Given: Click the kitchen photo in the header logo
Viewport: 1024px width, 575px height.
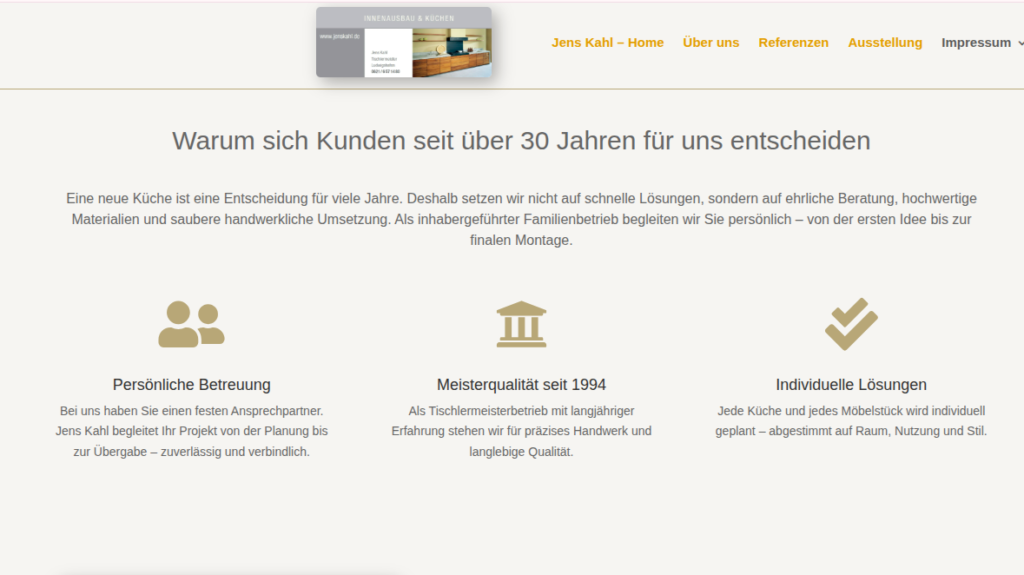Looking at the screenshot, I should [452, 52].
